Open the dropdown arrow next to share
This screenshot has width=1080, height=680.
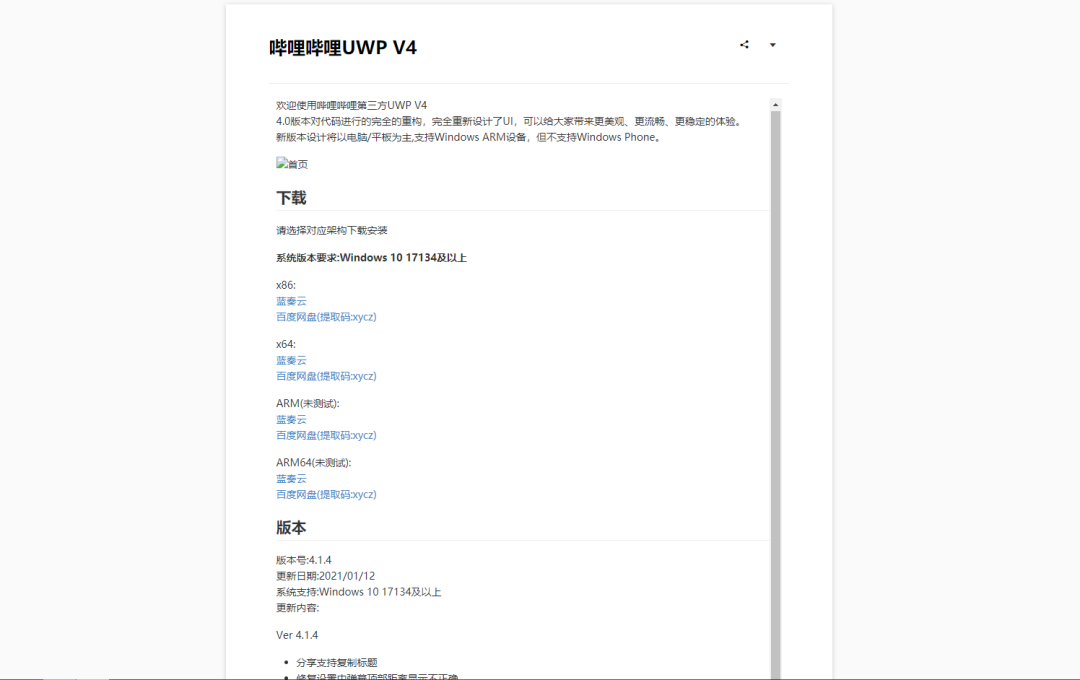[773, 46]
